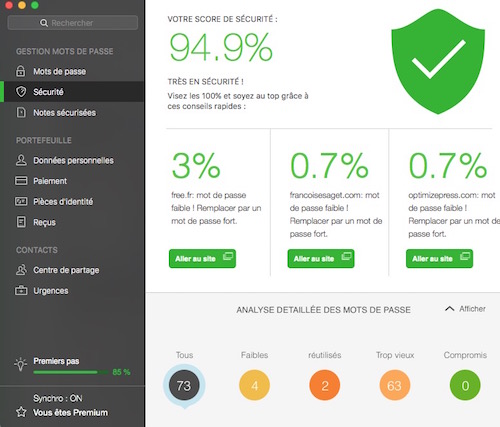Screen dimensions: 500x427
Task: Click the Rechercher search field
Action: tap(73, 23)
